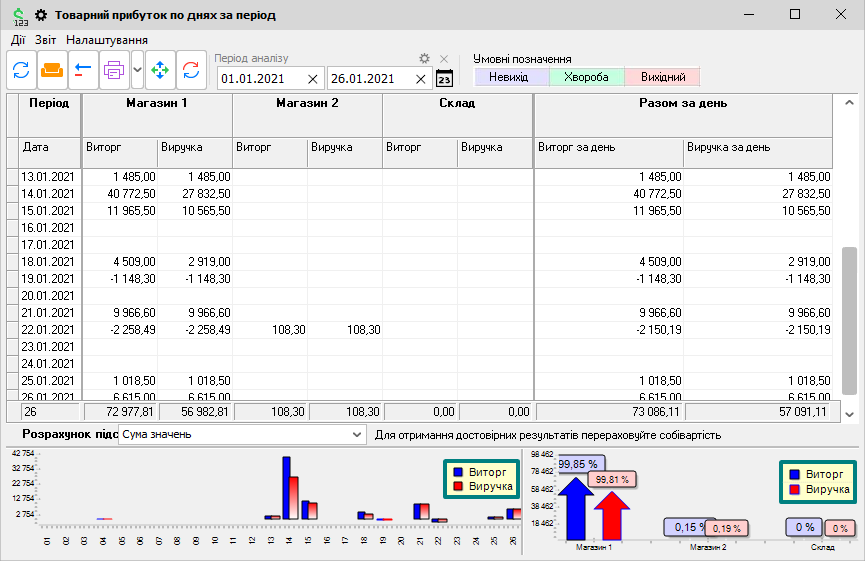Open the 'Сума значень' combo box

coord(243,435)
